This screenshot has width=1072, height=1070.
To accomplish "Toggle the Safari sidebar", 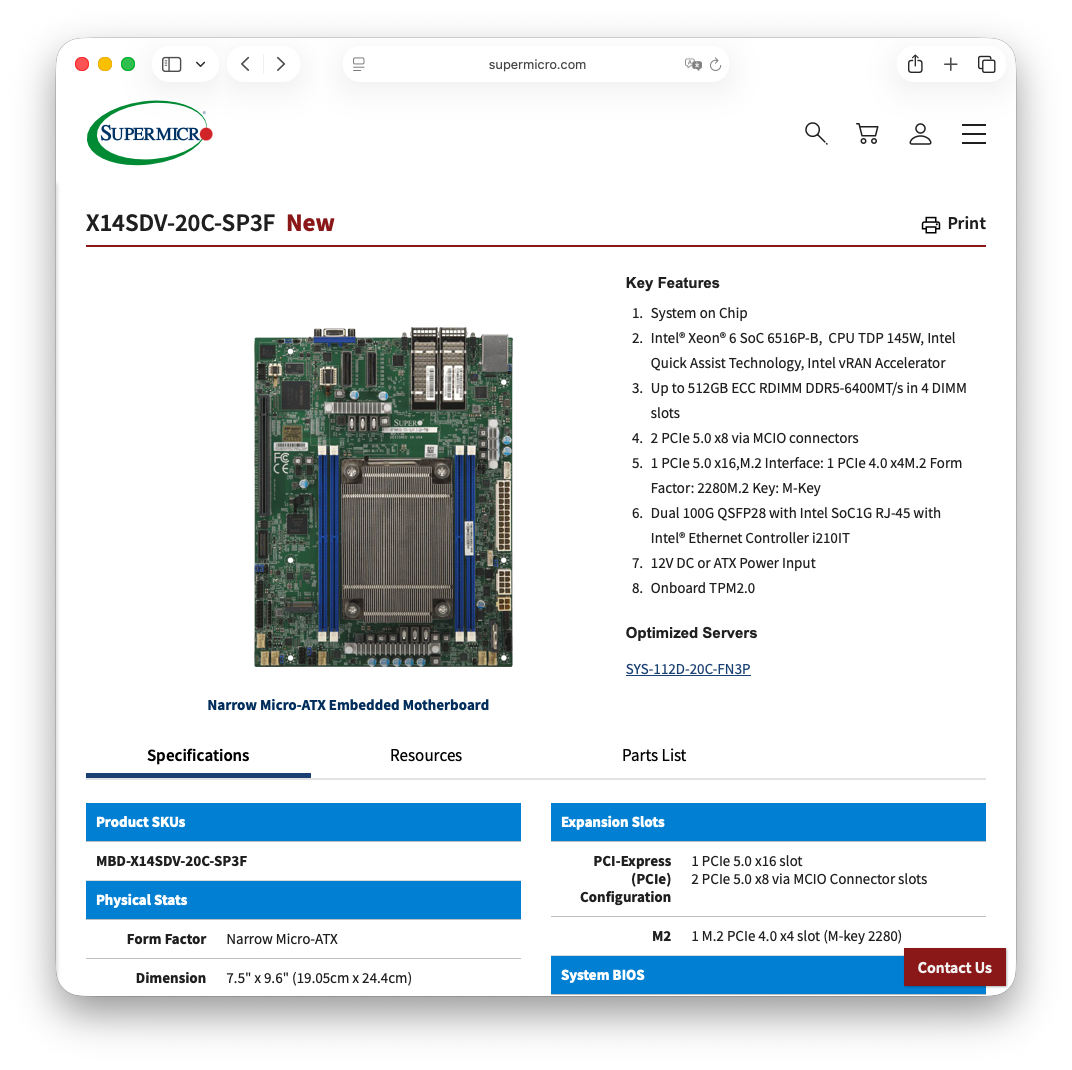I will click(172, 64).
